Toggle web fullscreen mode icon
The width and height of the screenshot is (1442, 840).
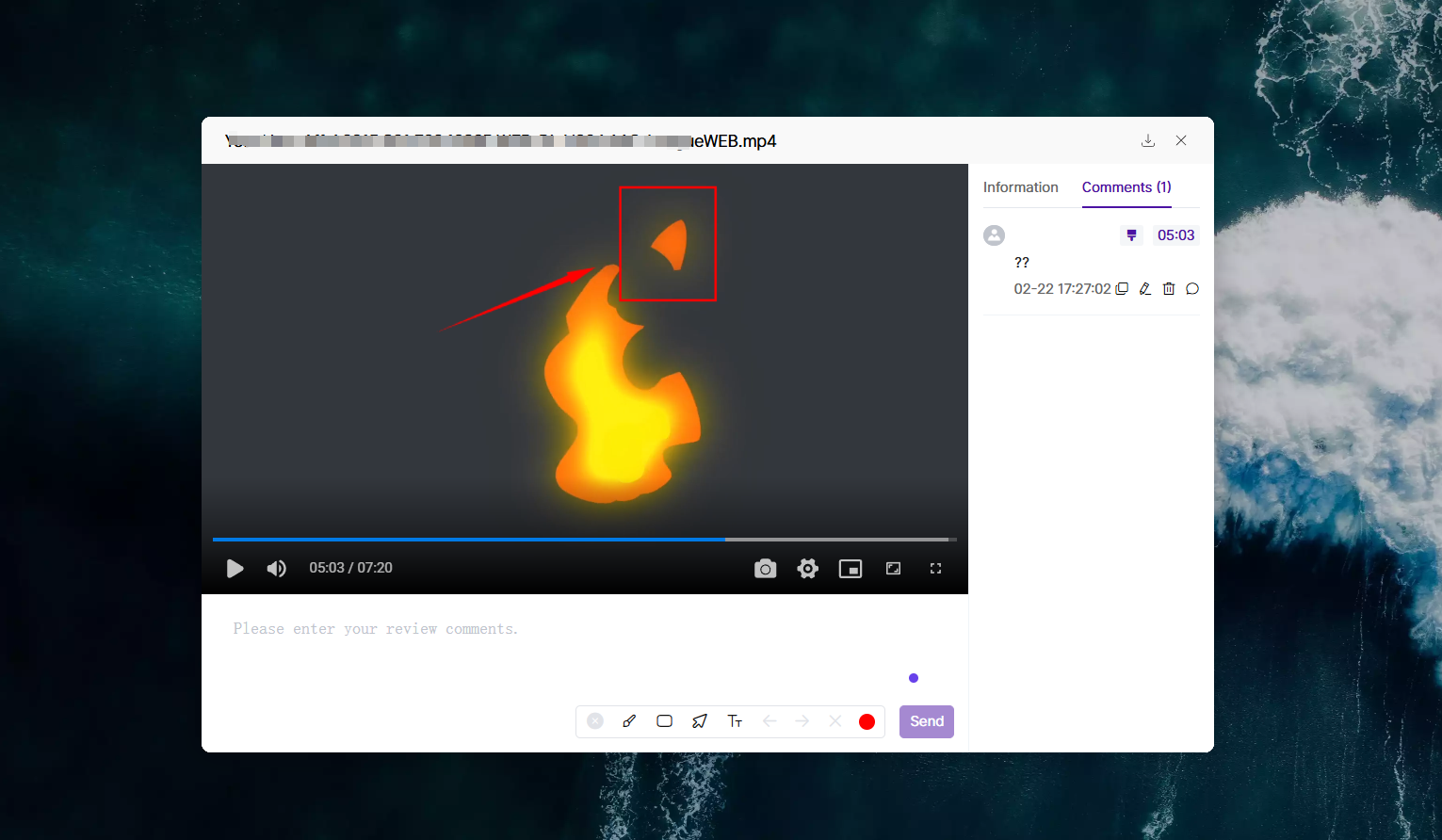pyautogui.click(x=894, y=569)
